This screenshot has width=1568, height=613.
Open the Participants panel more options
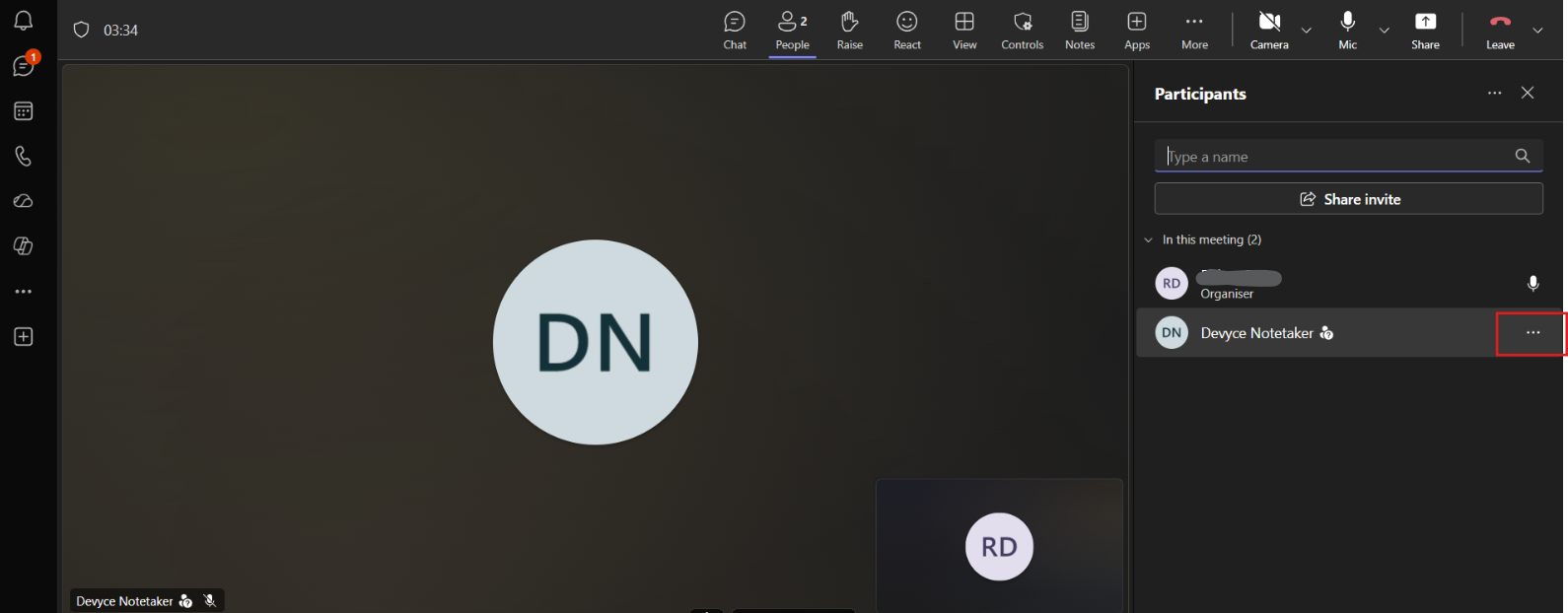point(1495,93)
